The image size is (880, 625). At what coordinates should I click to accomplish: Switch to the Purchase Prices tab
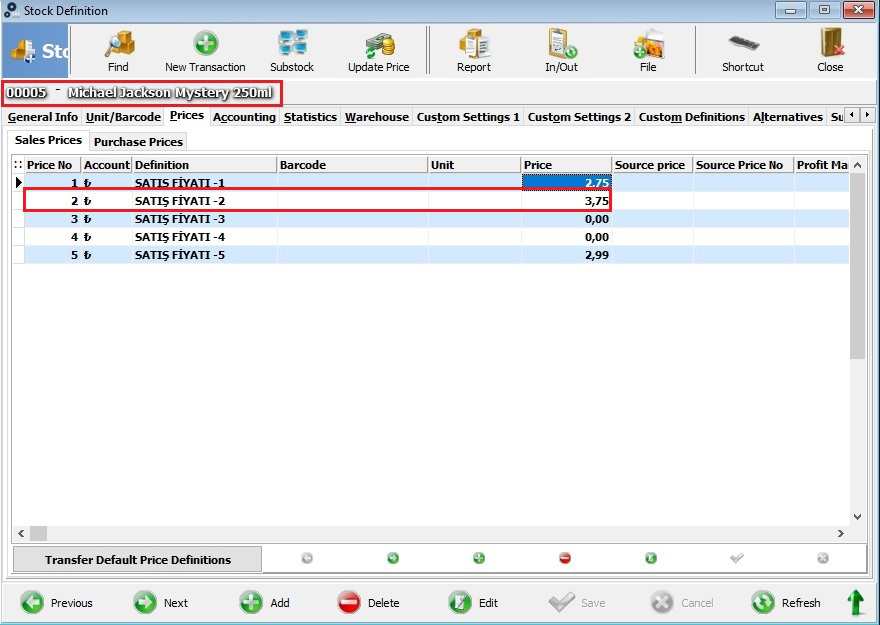tap(138, 142)
